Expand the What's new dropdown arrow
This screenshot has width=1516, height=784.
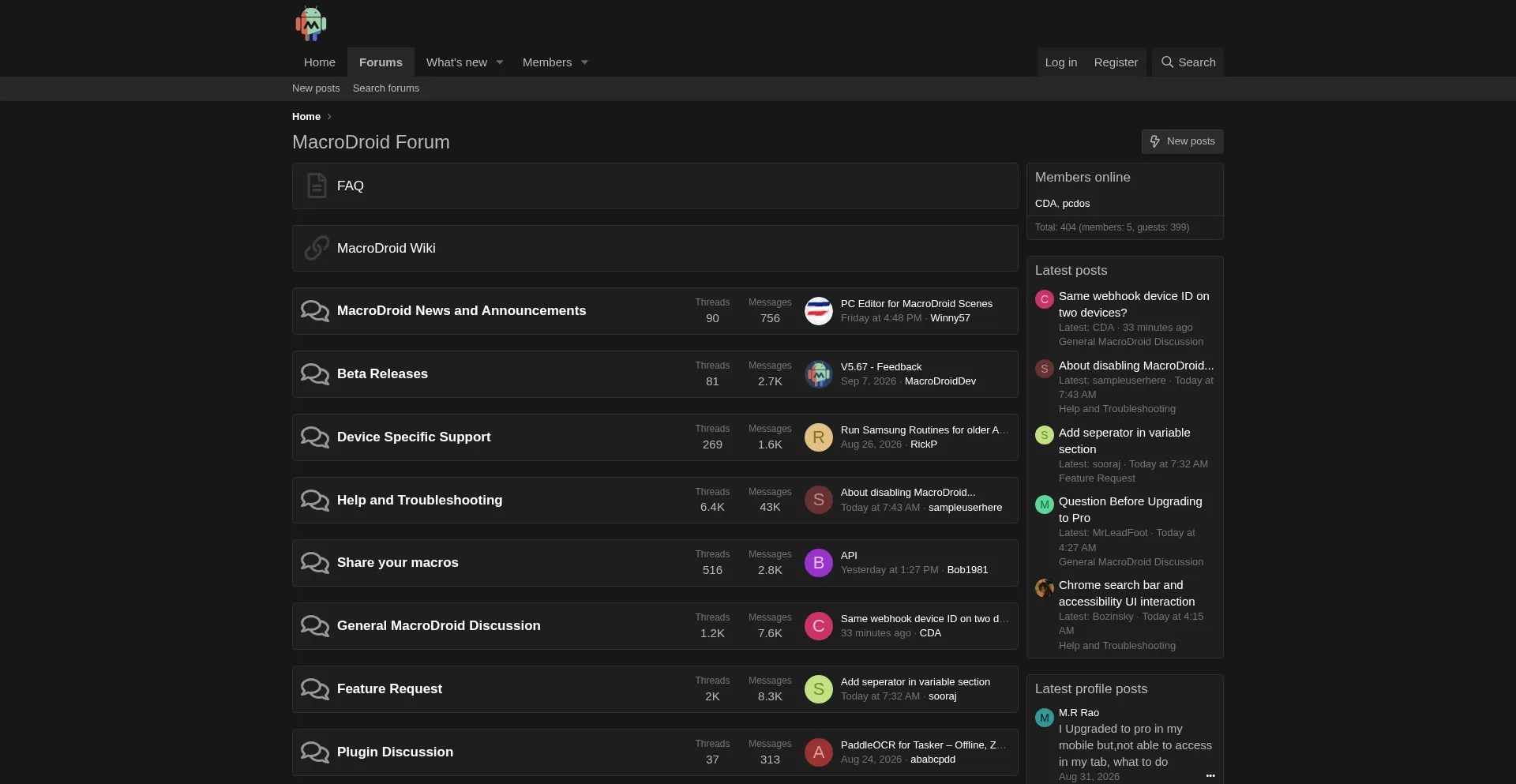tap(500, 62)
